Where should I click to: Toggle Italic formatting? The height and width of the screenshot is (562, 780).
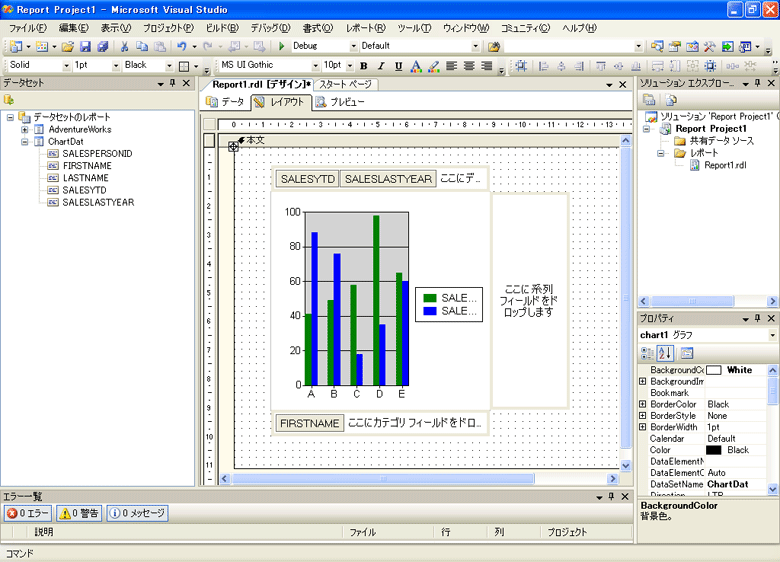click(381, 66)
